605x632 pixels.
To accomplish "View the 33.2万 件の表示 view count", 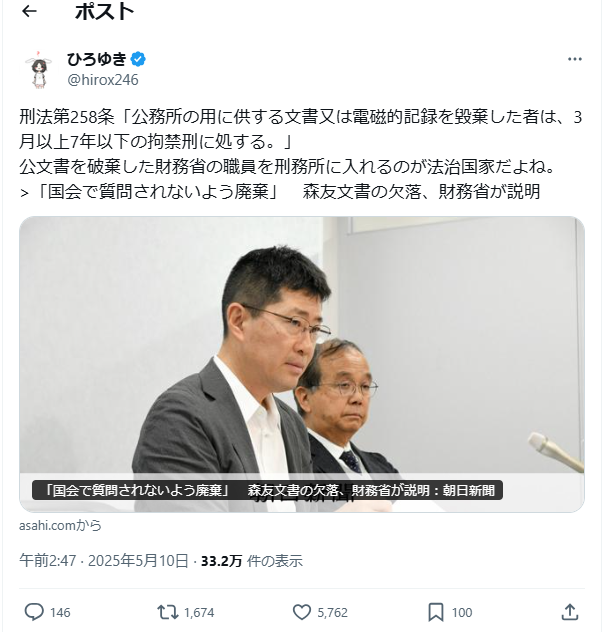I will [x=252, y=561].
